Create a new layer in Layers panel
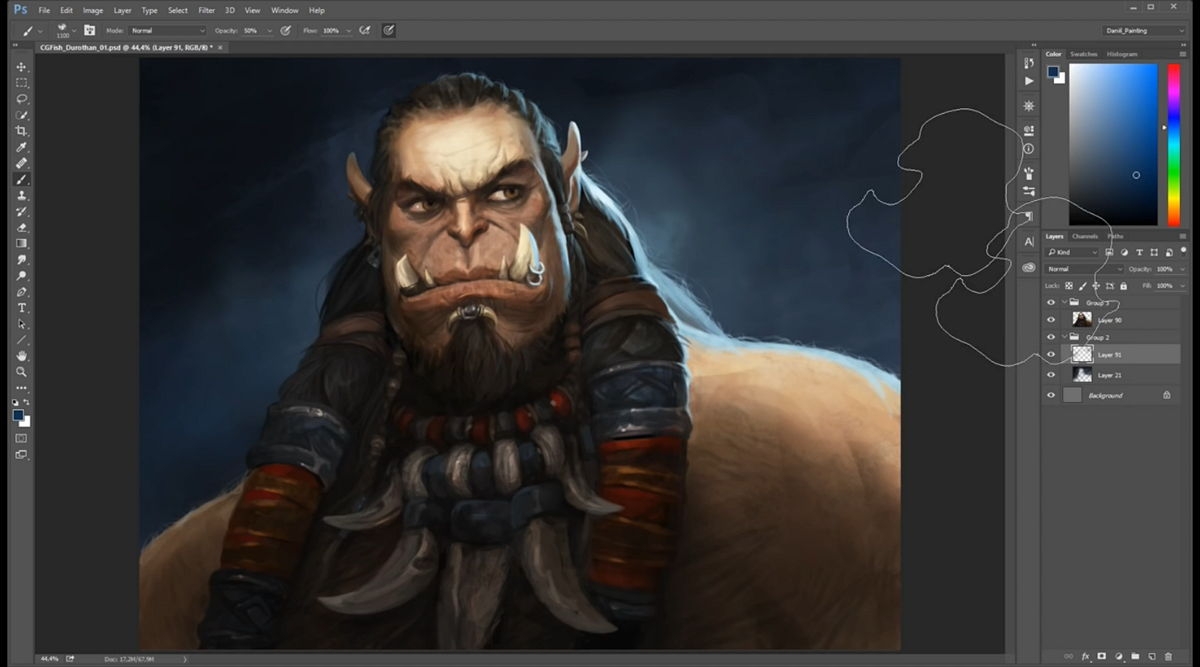 pyautogui.click(x=1152, y=656)
